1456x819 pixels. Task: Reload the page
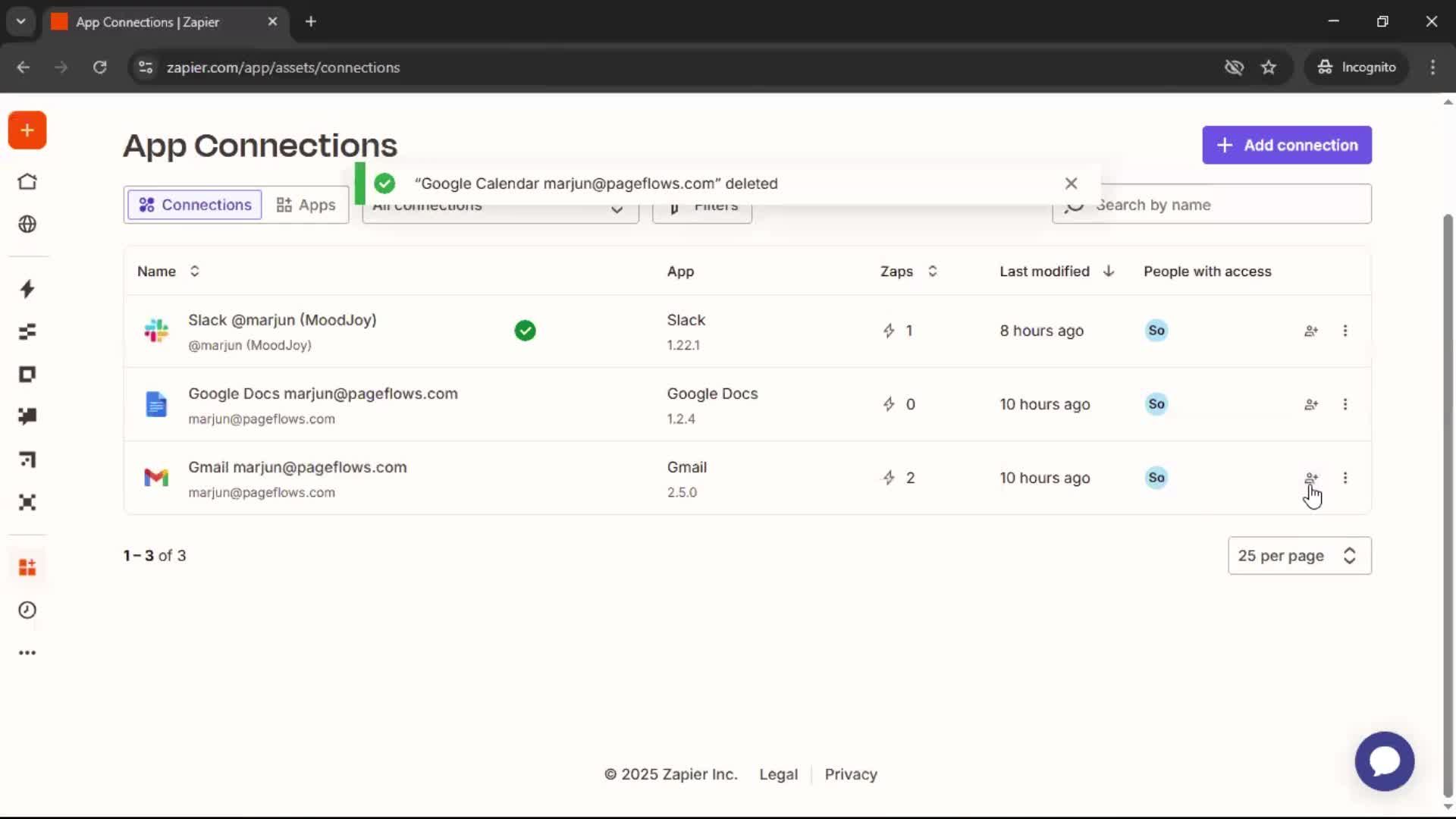[99, 67]
